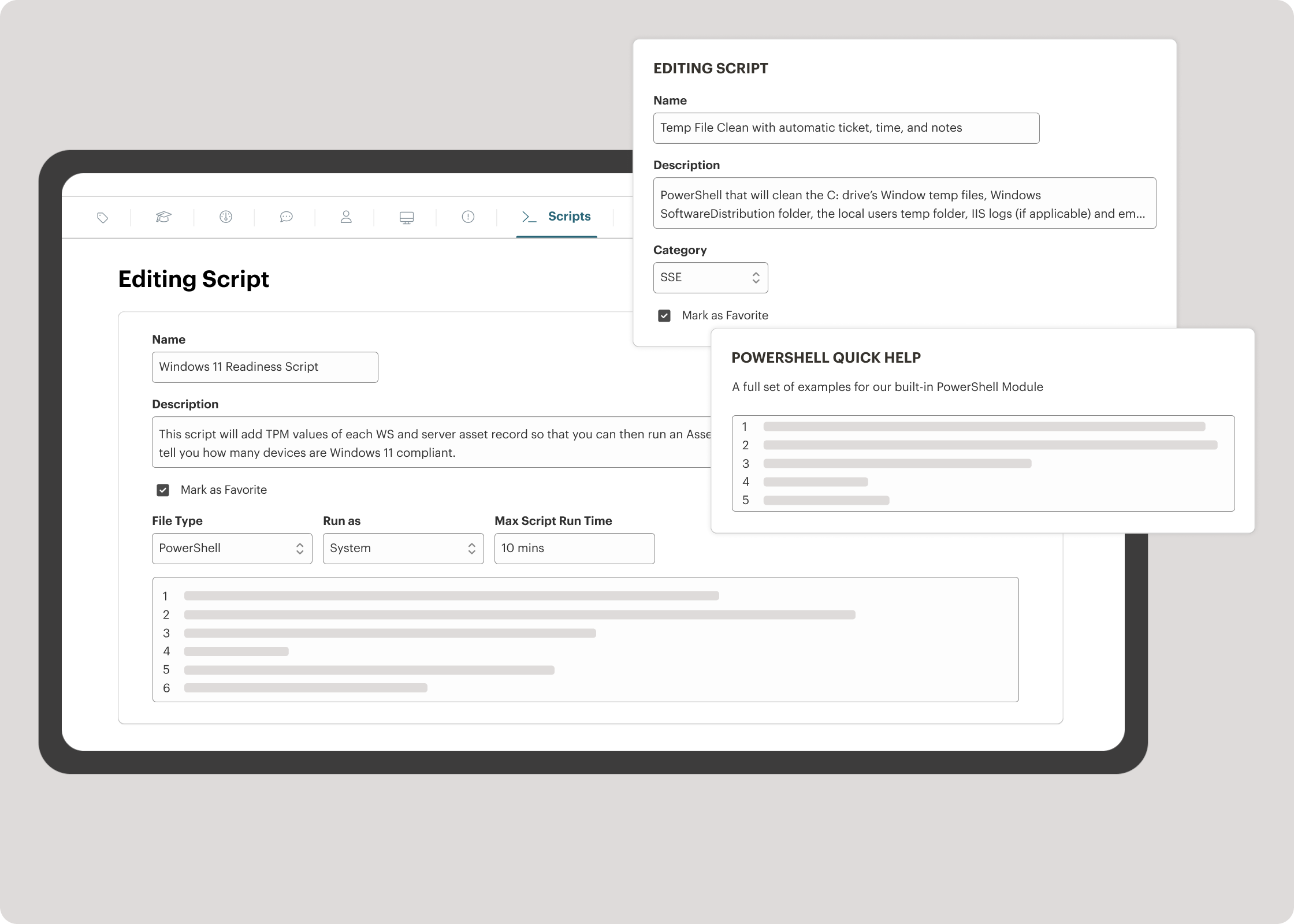Expand the Run as System dropdown
Screen dimensions: 1294x924
pyautogui.click(x=403, y=548)
